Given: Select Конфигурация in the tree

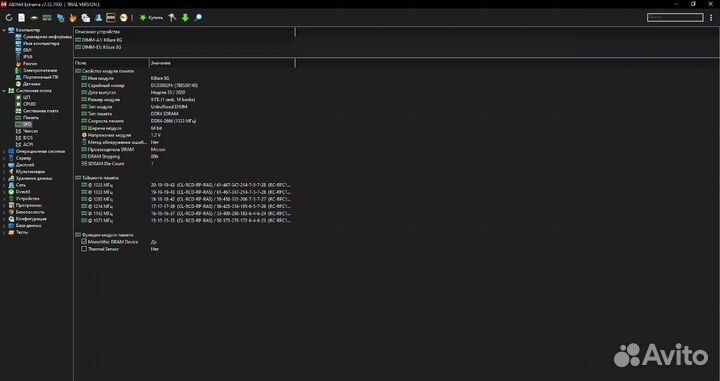Looking at the screenshot, I should click(x=31, y=219).
